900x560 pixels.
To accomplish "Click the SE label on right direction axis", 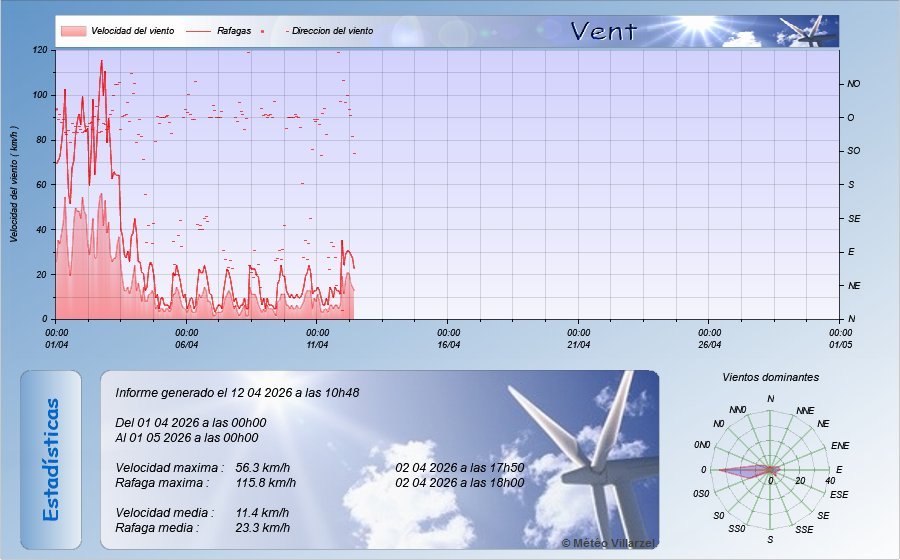I will (x=854, y=218).
